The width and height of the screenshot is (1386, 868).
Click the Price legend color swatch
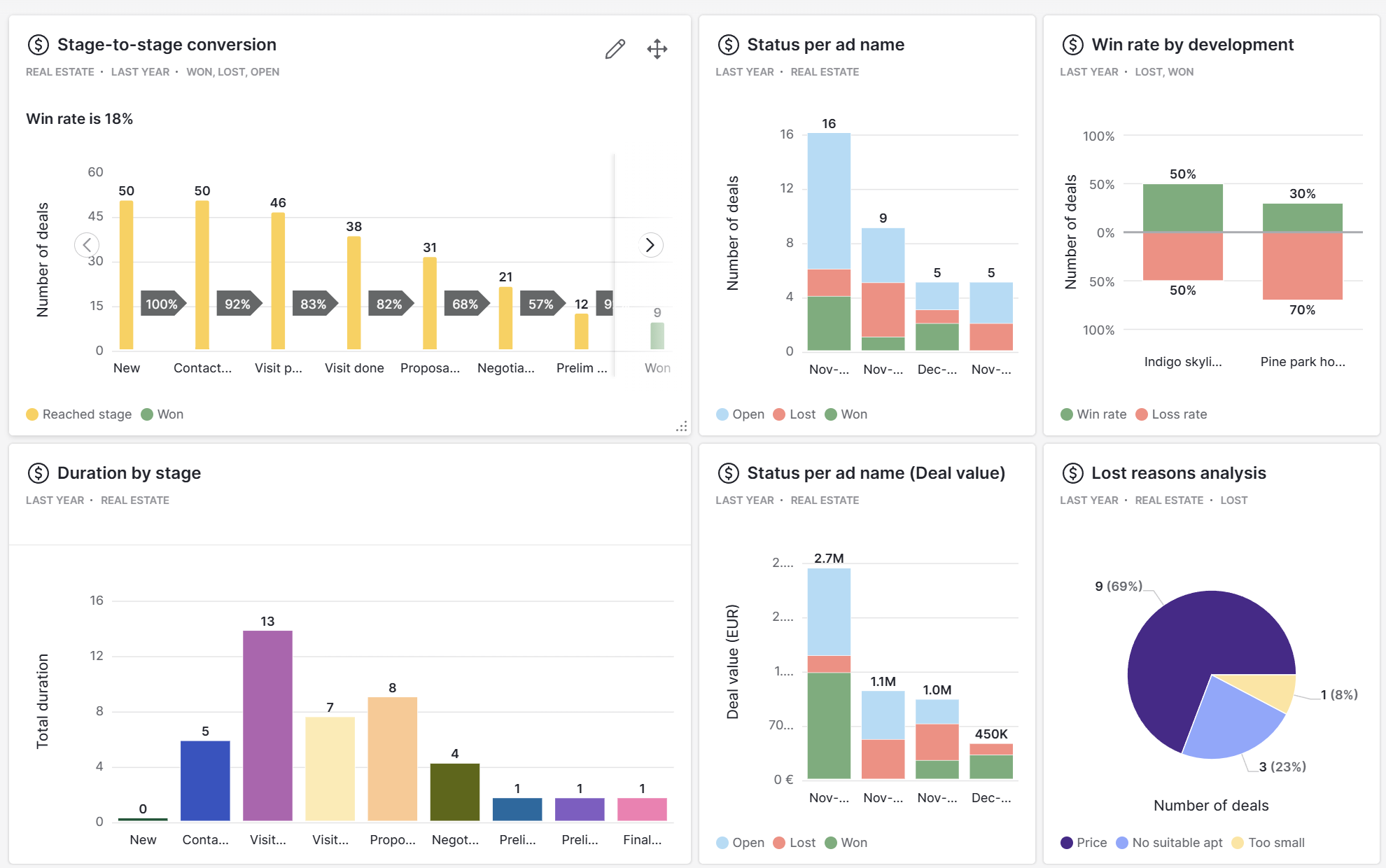pyautogui.click(x=1067, y=843)
